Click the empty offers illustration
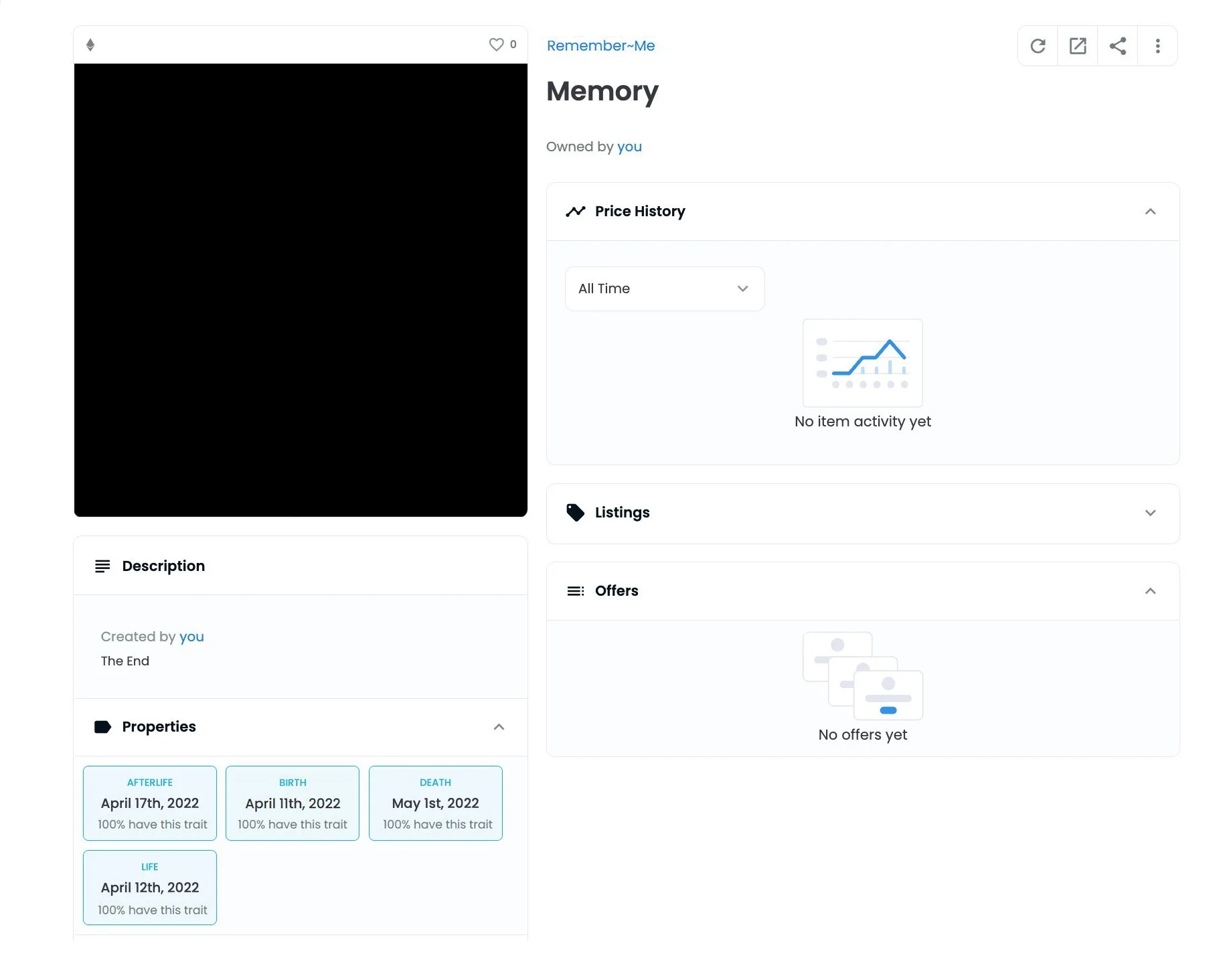The width and height of the screenshot is (1225, 980). point(863,676)
